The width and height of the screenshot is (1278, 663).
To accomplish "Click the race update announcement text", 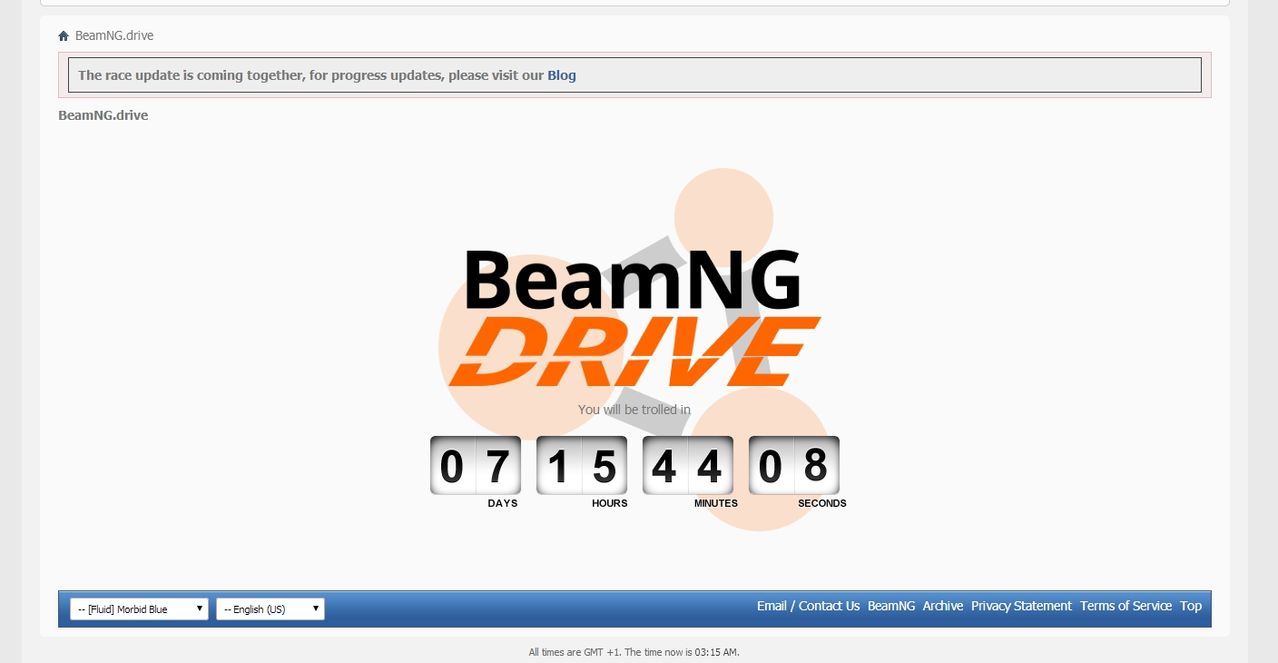I will (327, 75).
